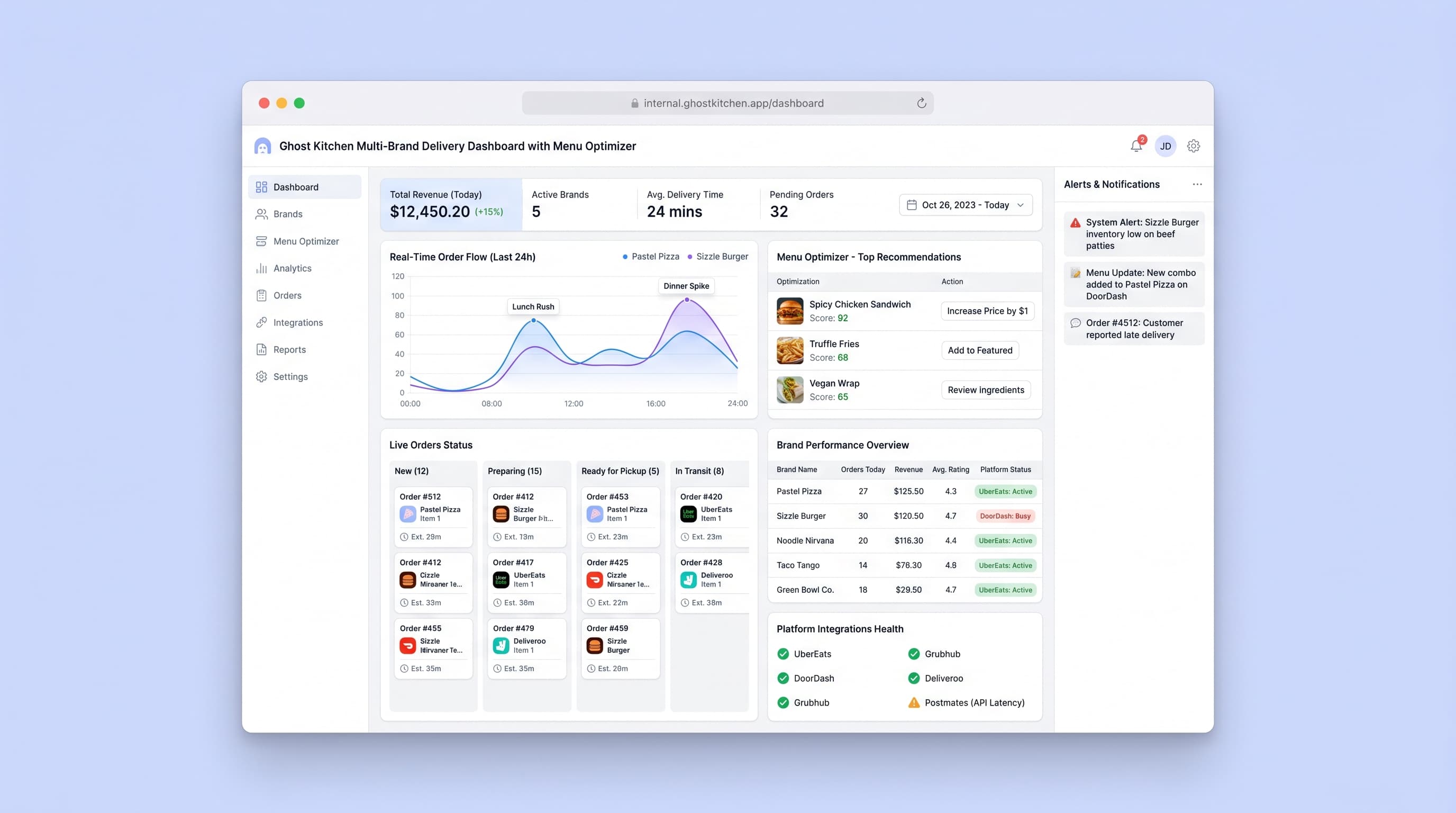Select the Total Revenue (Today) card
The width and height of the screenshot is (1456, 813).
coord(451,205)
